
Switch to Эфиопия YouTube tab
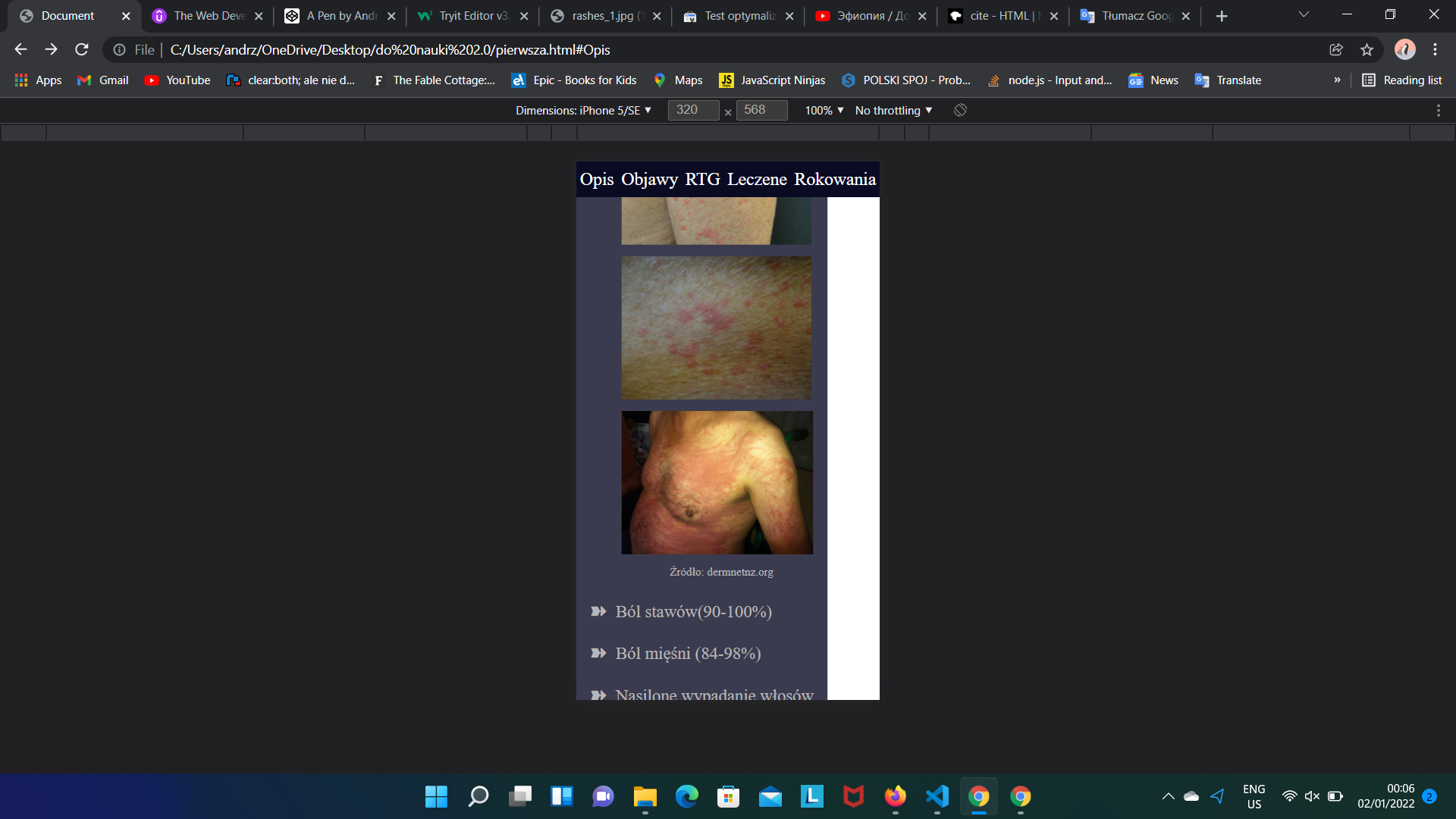click(870, 16)
